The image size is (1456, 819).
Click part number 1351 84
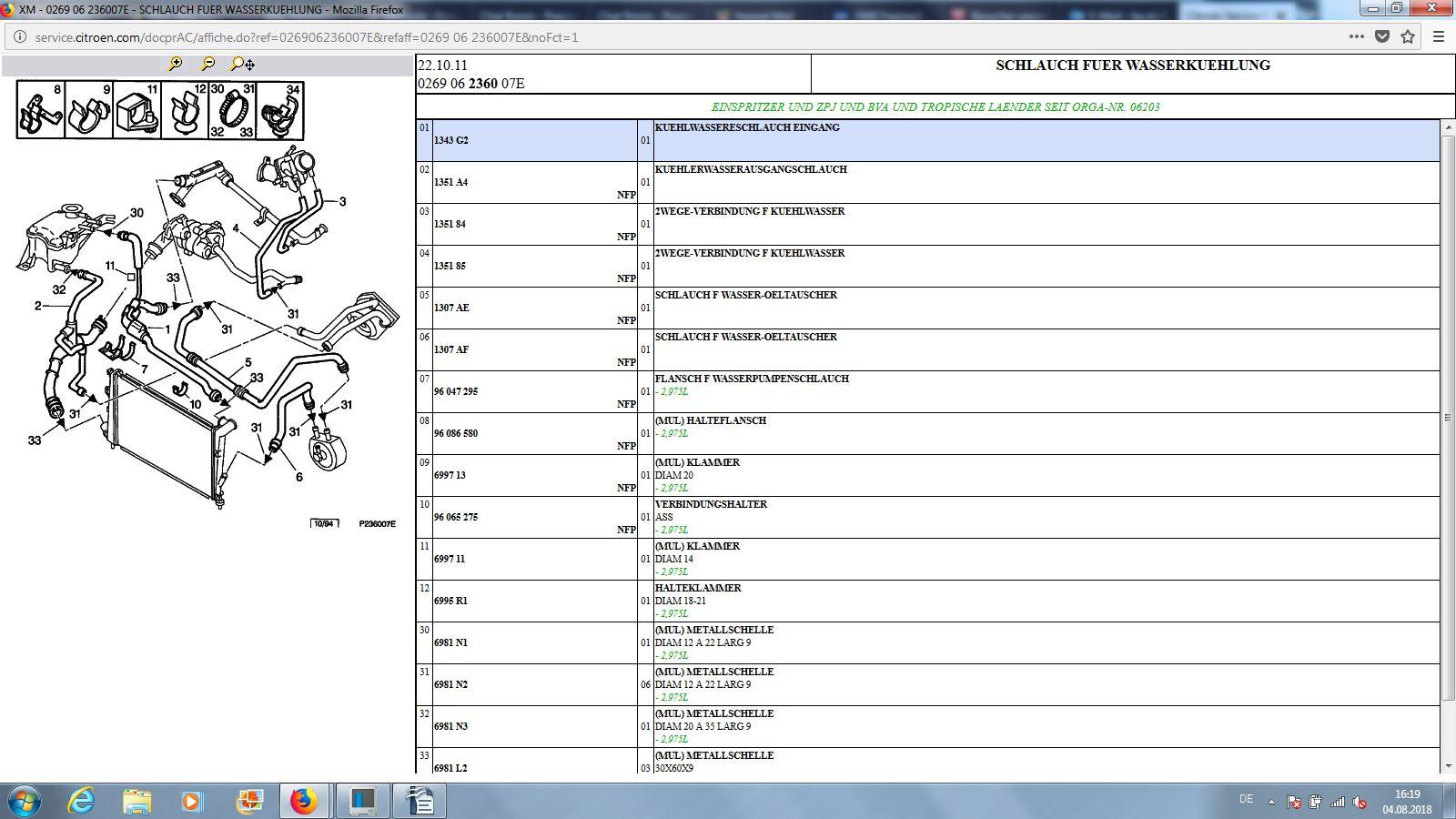(450, 224)
